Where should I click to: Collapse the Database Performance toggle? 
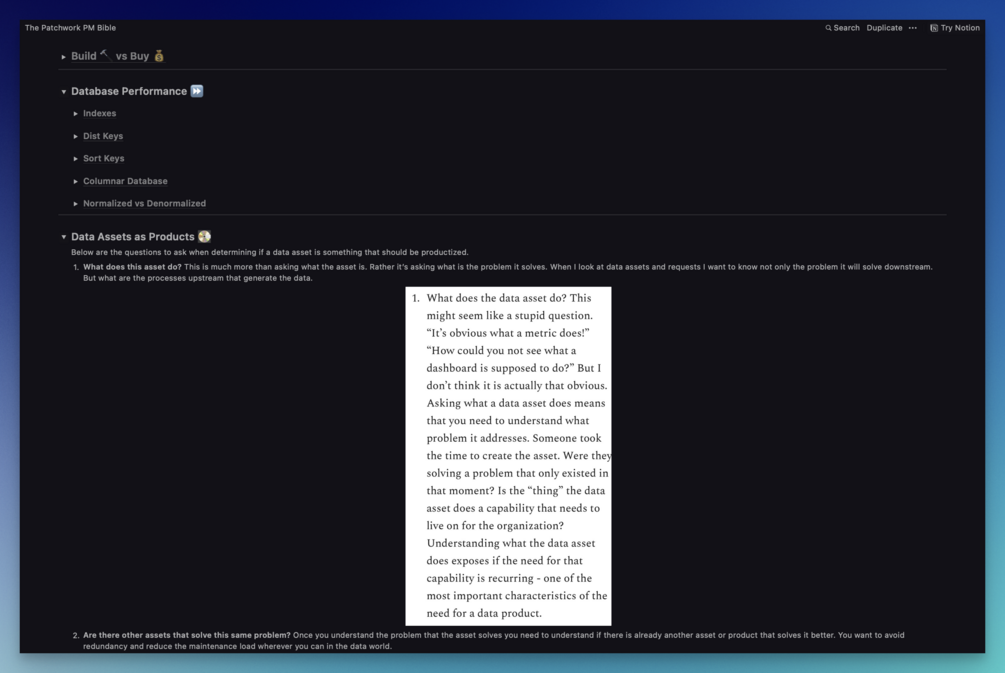(63, 92)
